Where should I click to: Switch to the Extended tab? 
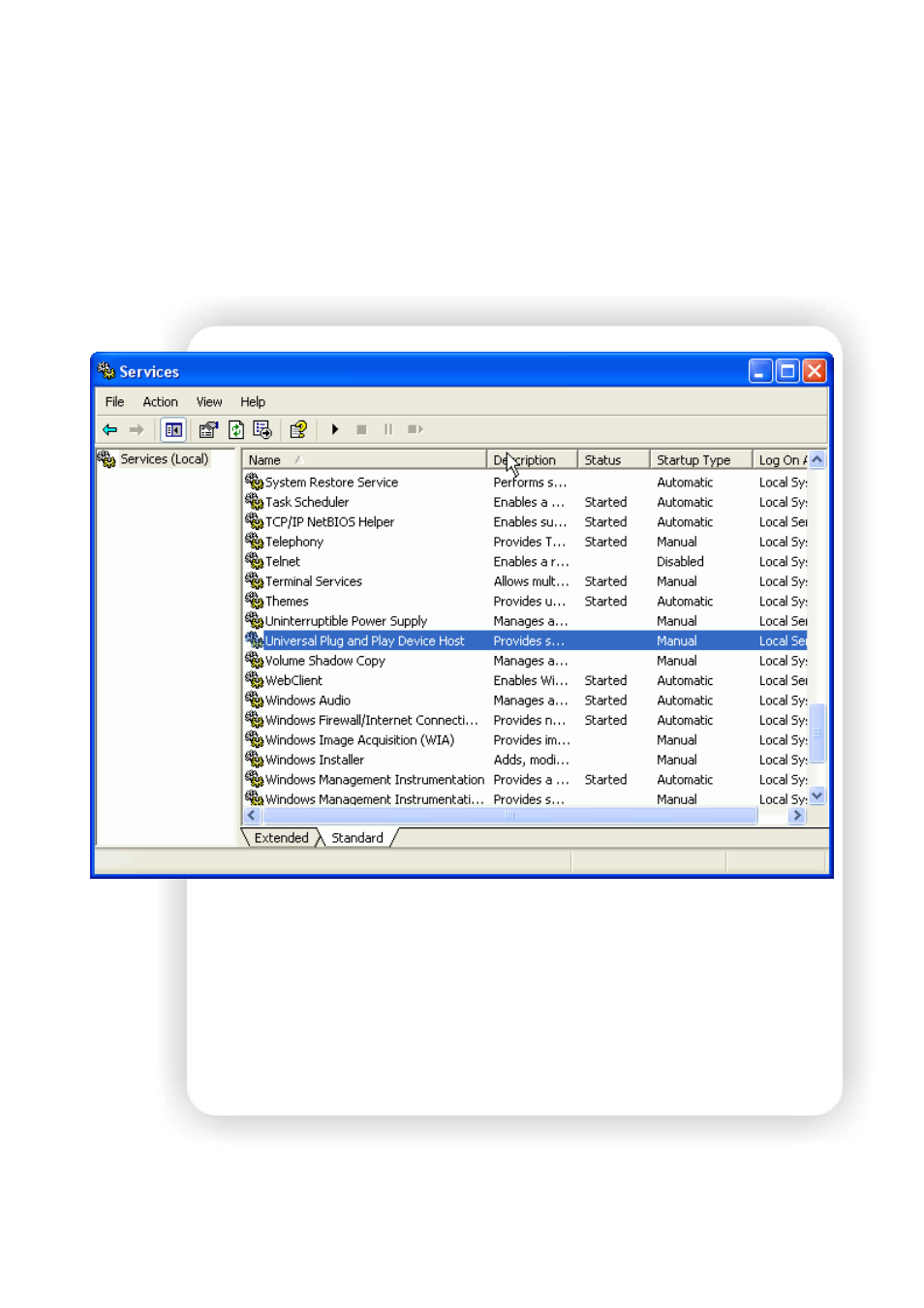[281, 838]
